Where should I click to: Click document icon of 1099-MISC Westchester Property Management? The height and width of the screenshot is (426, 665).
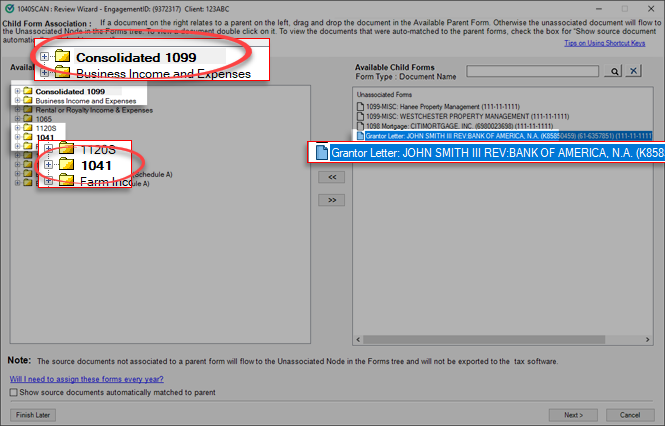click(x=360, y=116)
